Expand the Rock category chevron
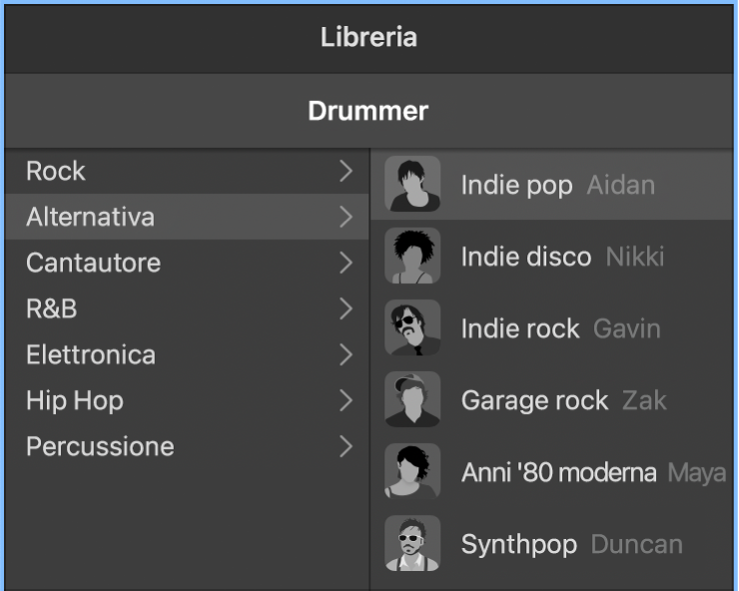Viewport: 739px width, 591px height. point(346,171)
